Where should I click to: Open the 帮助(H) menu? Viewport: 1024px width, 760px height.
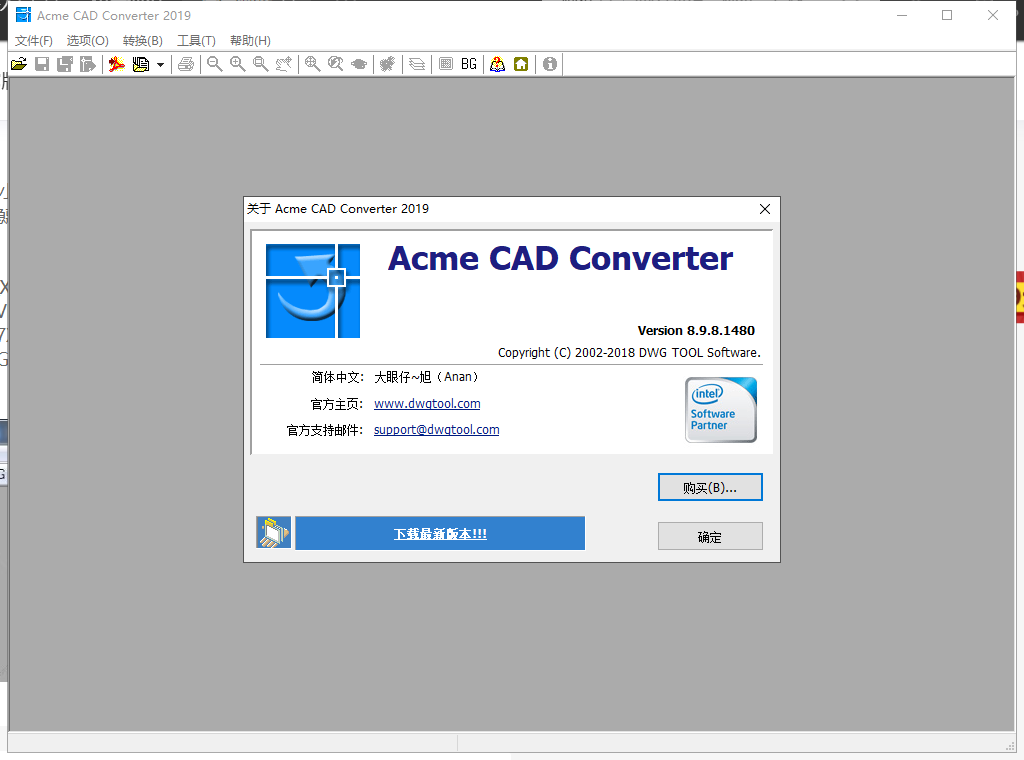(250, 40)
